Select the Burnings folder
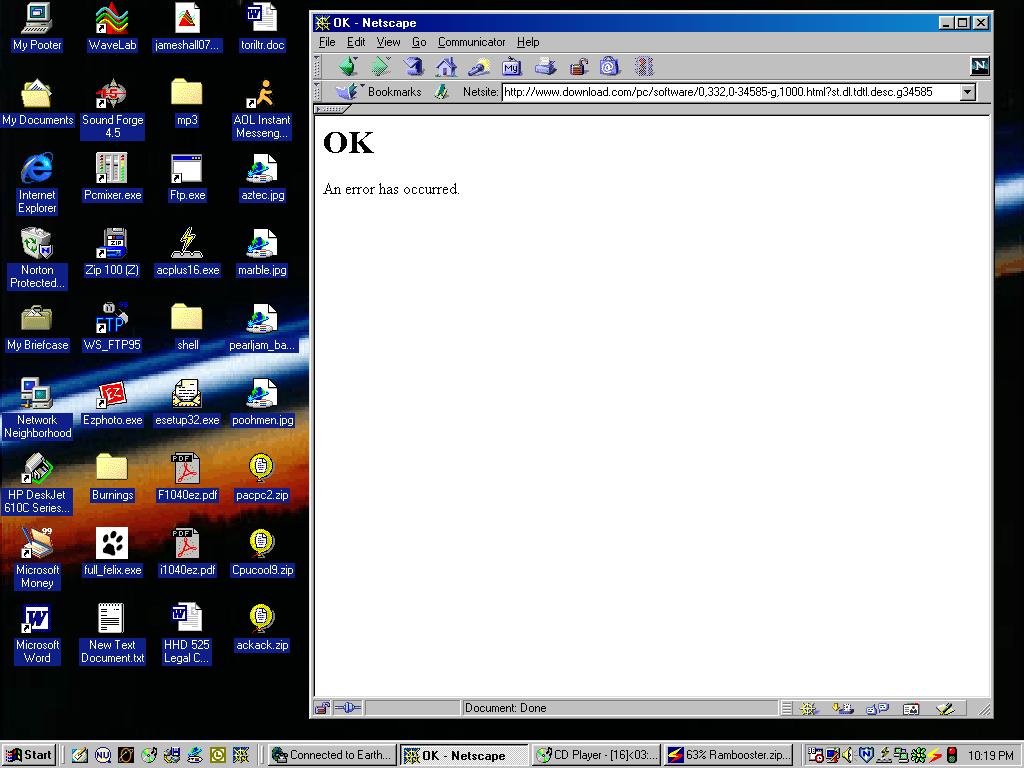The height and width of the screenshot is (768, 1024). pyautogui.click(x=112, y=477)
